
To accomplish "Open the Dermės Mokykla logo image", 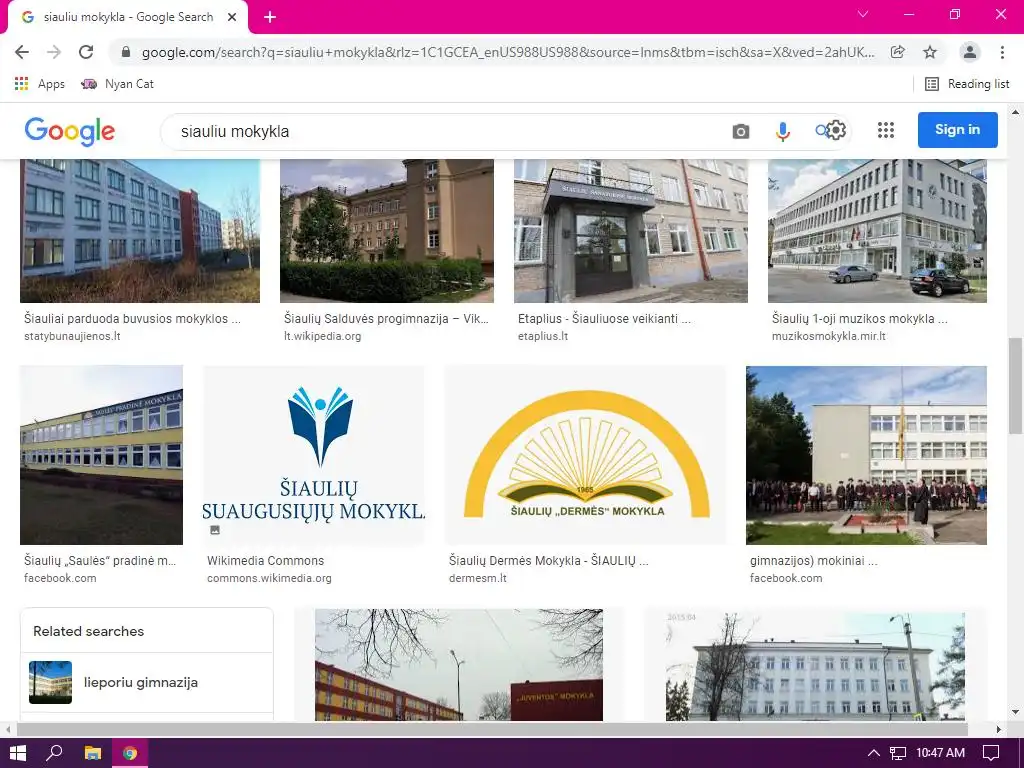I will (585, 455).
